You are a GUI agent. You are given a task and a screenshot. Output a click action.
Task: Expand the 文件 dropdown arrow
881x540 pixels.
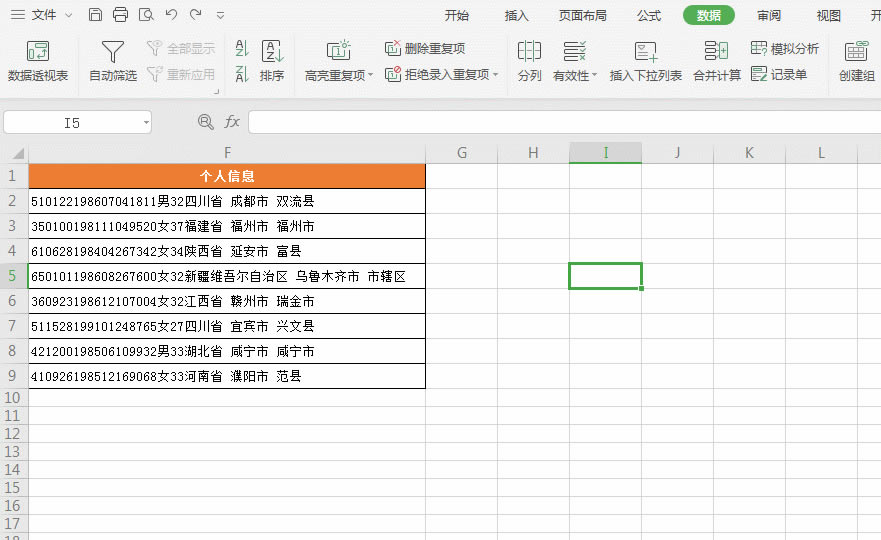coord(69,16)
